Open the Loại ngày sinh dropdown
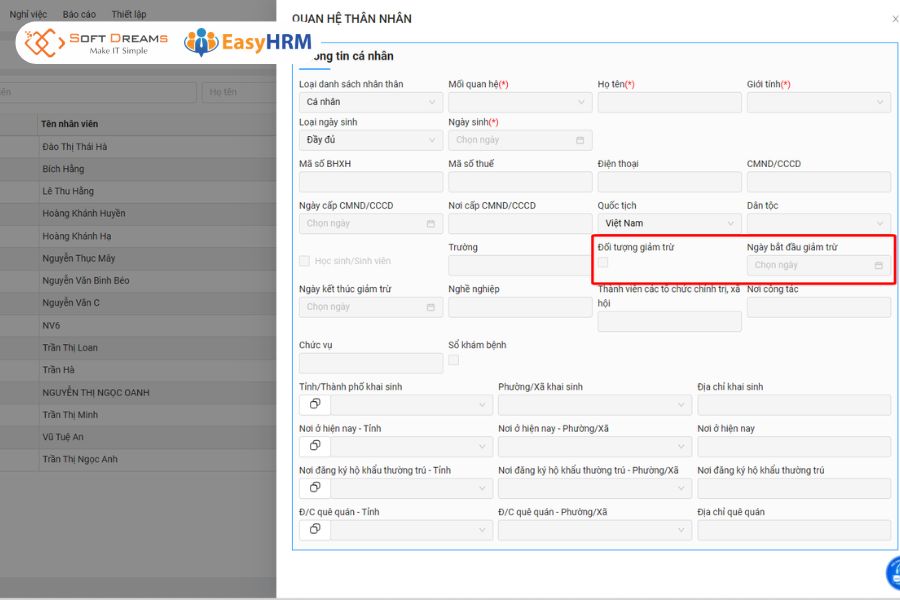 coord(371,140)
